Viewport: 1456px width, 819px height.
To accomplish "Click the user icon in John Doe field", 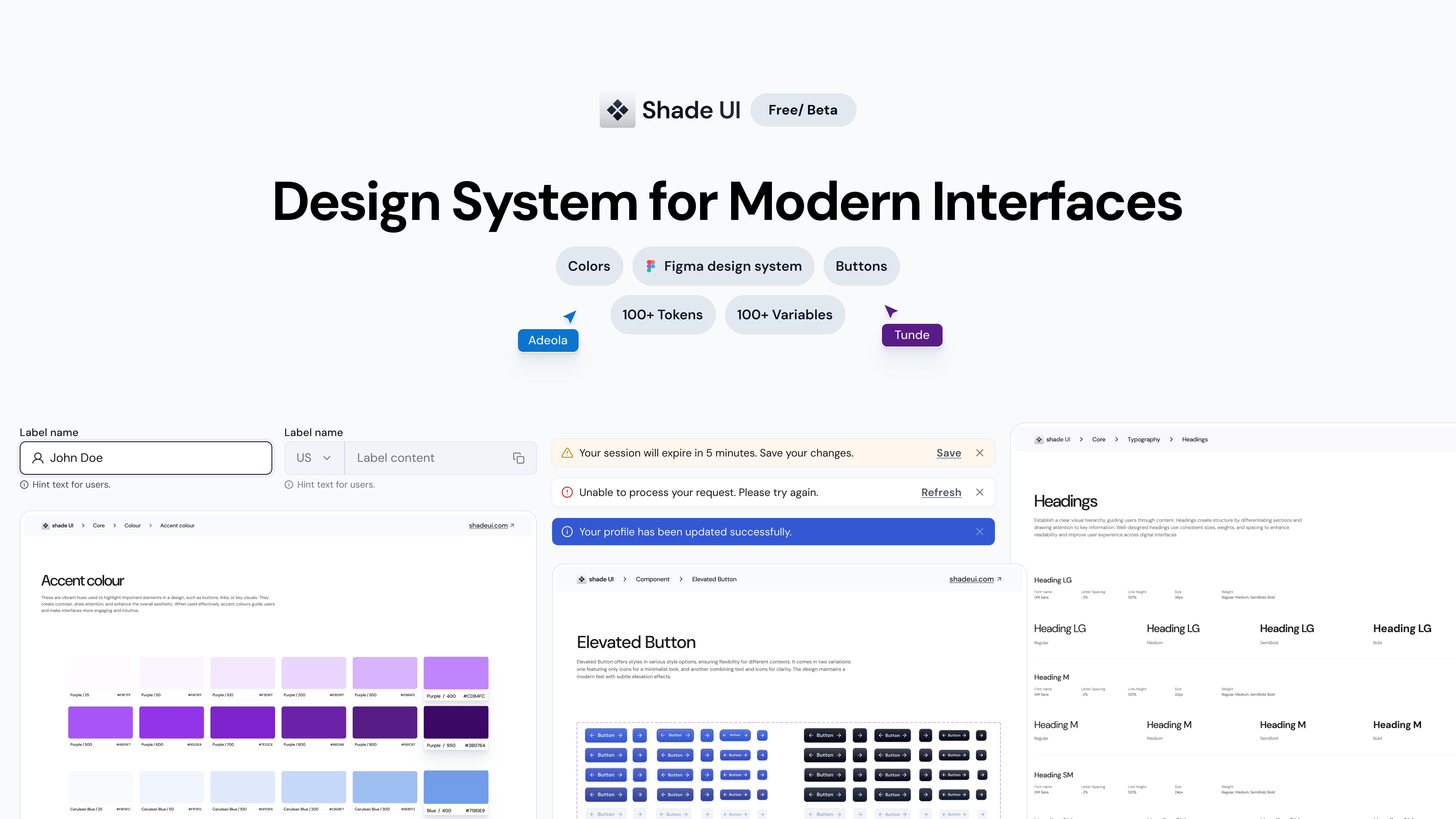I will (x=38, y=458).
